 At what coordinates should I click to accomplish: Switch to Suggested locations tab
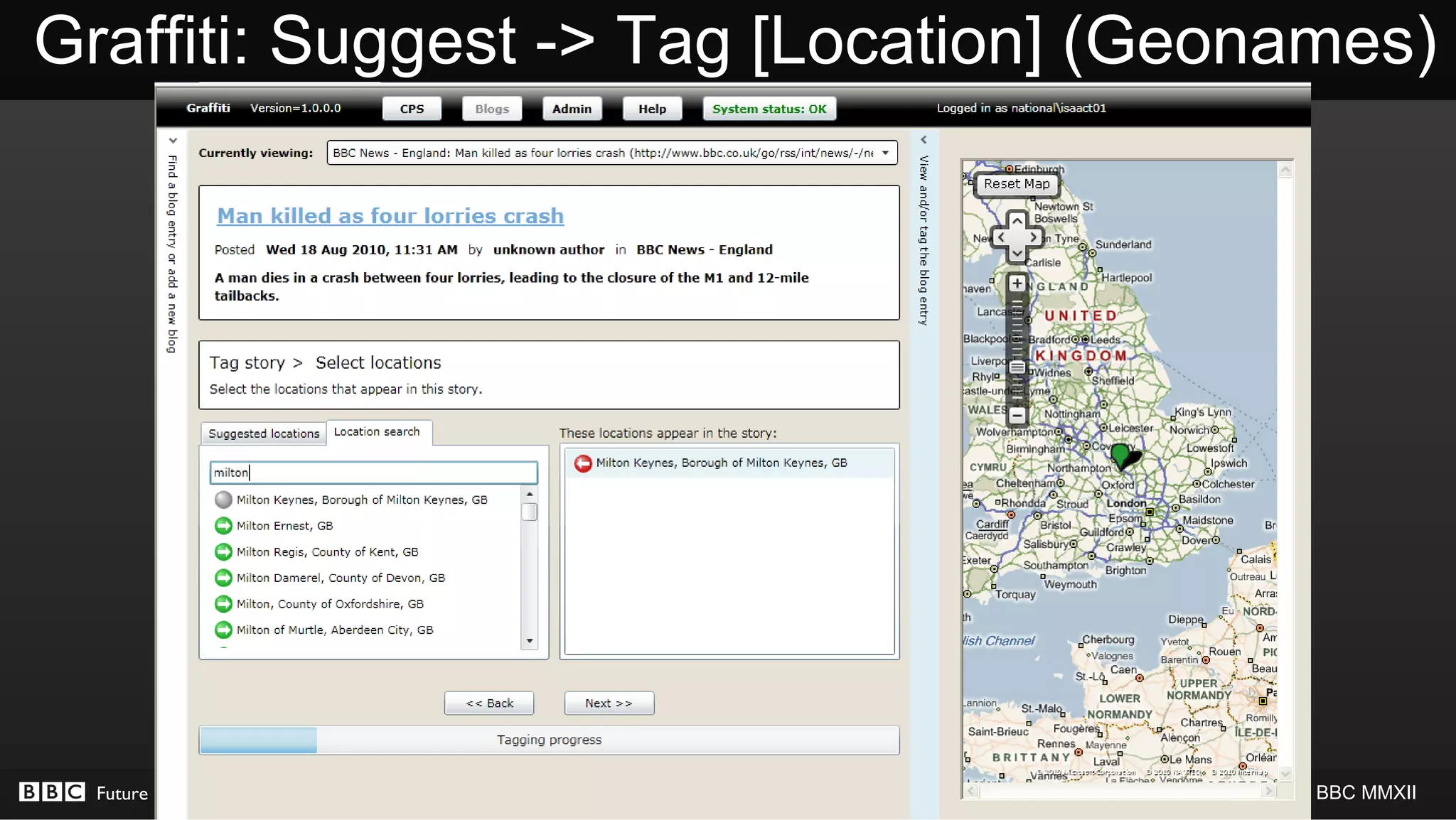[x=264, y=433]
